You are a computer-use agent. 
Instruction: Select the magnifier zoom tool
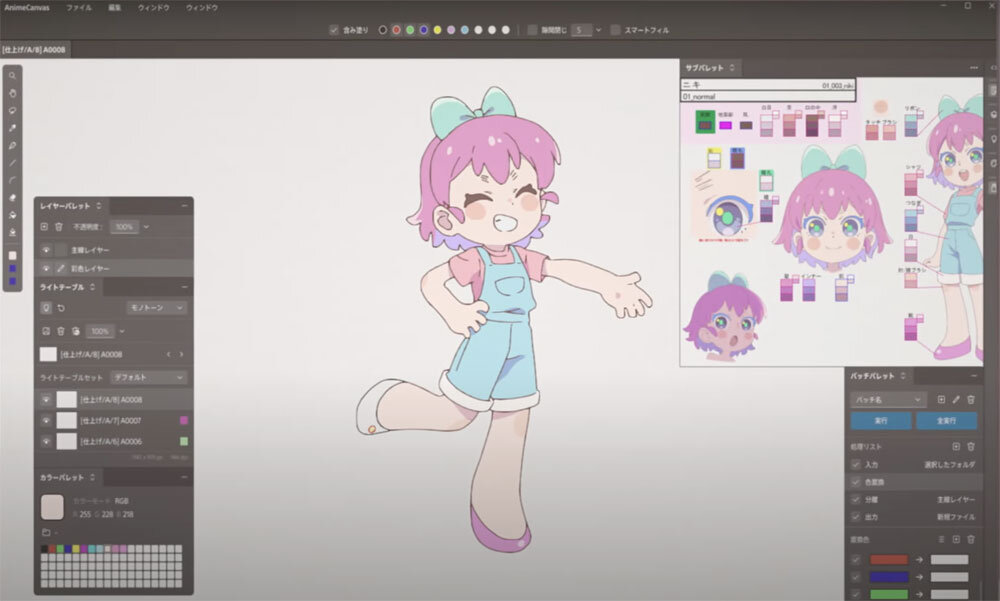[12, 76]
